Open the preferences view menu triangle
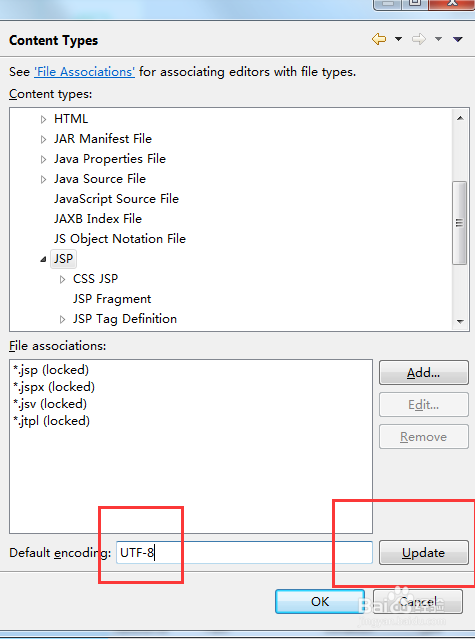Image resolution: width=475 pixels, height=639 pixels. [457, 39]
